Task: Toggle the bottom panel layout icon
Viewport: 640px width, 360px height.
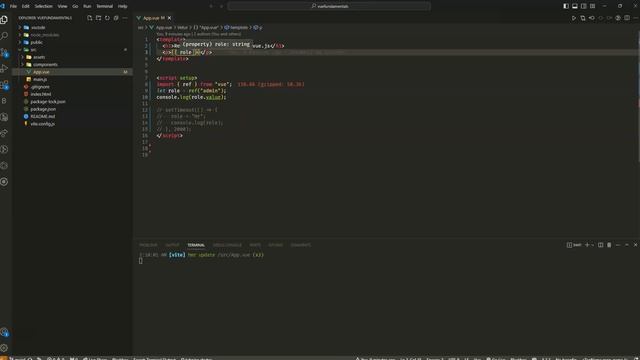Action: pyautogui.click(x=575, y=6)
